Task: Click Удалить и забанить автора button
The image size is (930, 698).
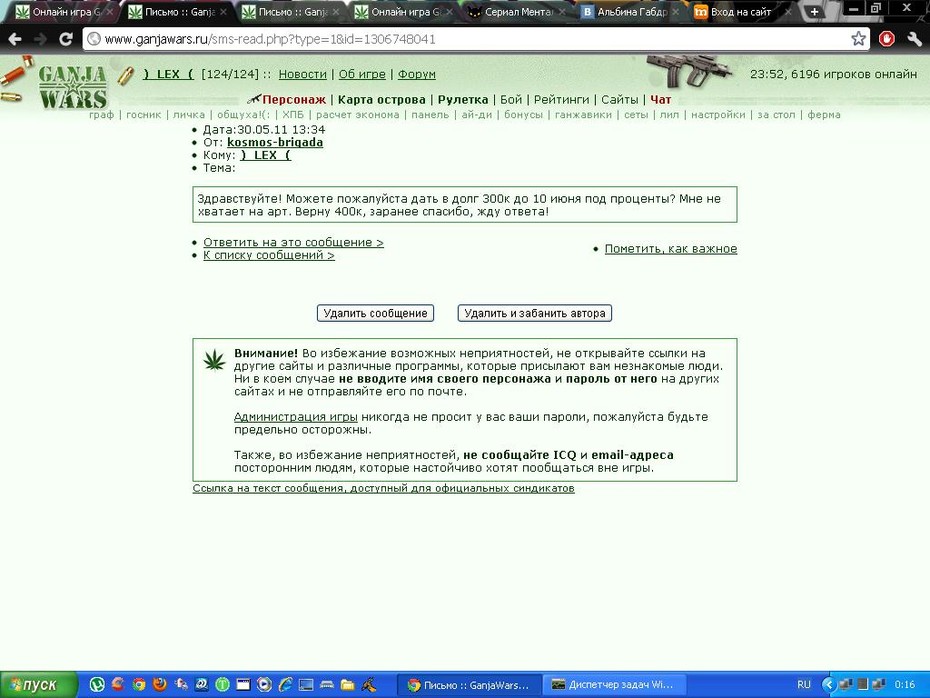Action: [534, 313]
